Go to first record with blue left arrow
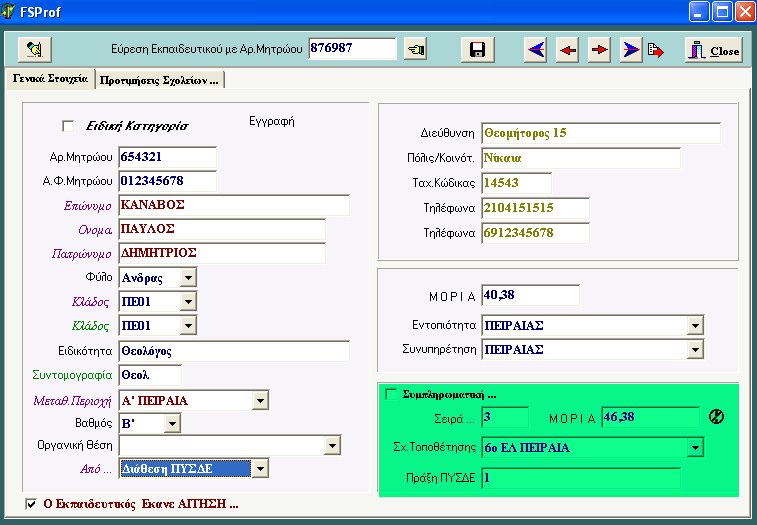The height and width of the screenshot is (525, 757). point(536,50)
